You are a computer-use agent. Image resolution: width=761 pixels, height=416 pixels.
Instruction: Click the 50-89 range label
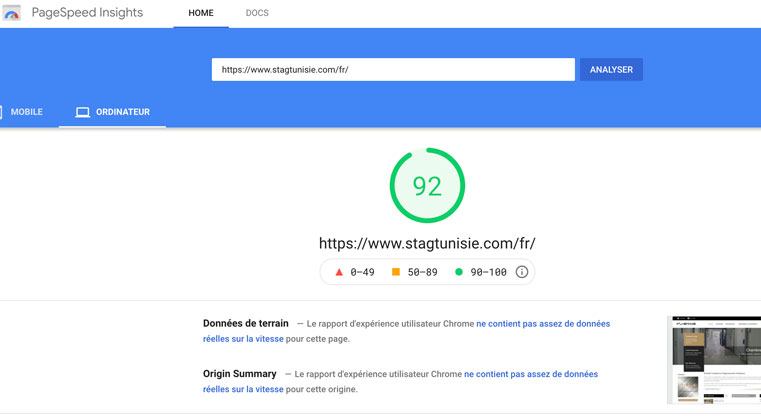click(x=422, y=272)
